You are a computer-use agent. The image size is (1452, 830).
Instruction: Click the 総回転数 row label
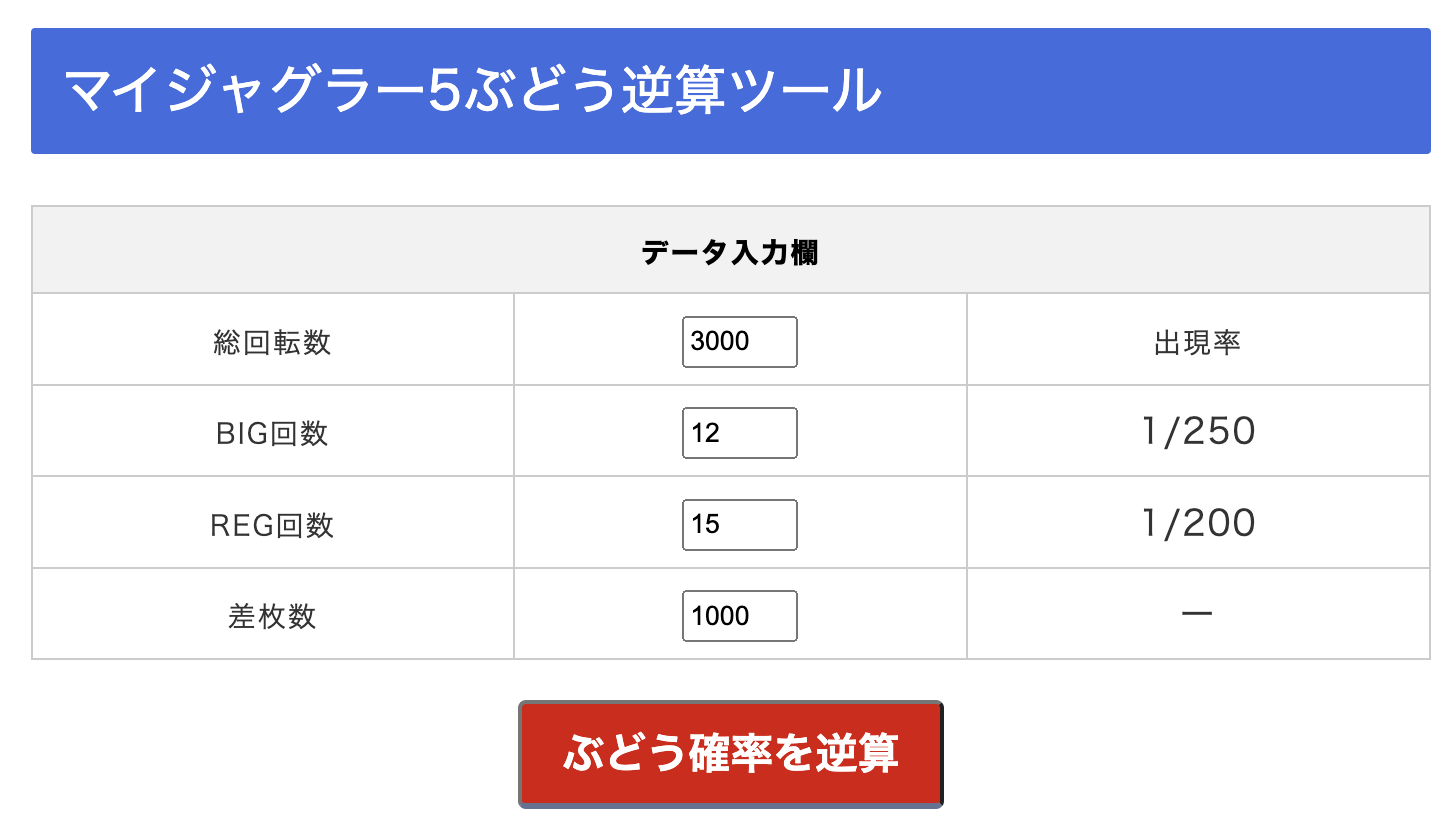tap(272, 339)
